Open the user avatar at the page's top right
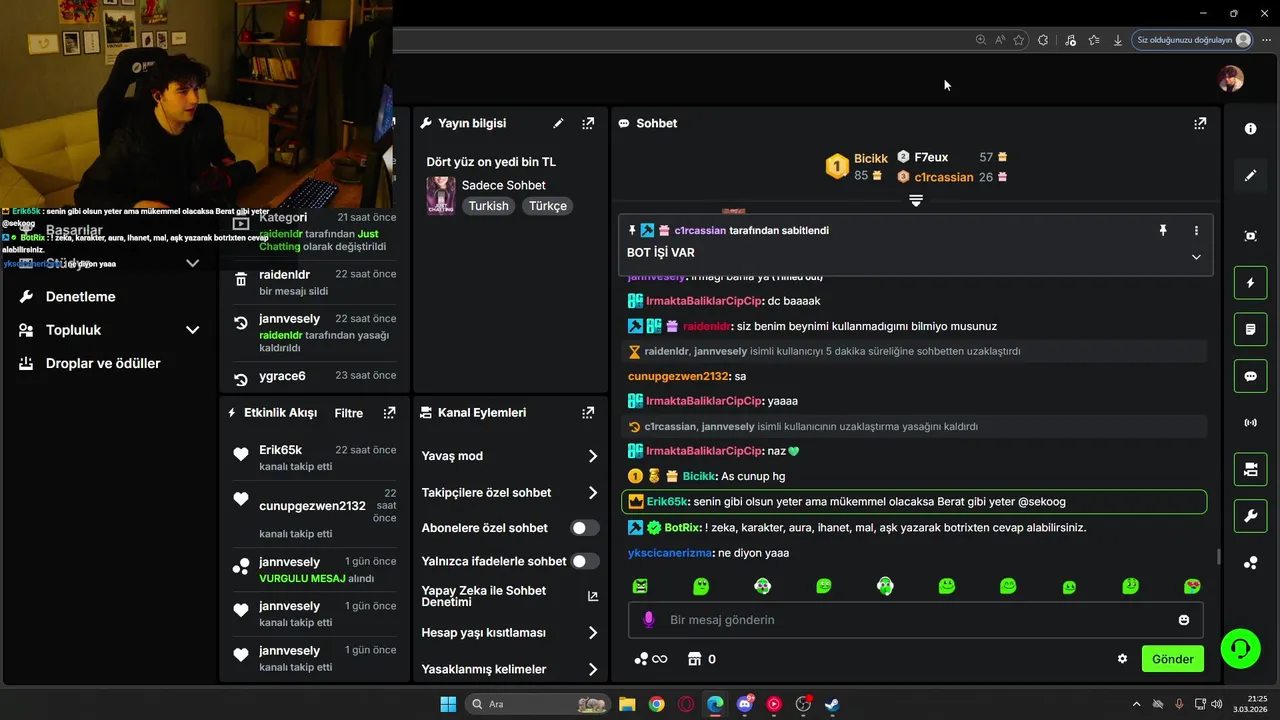Screen dimensions: 1280x720 point(1231,79)
